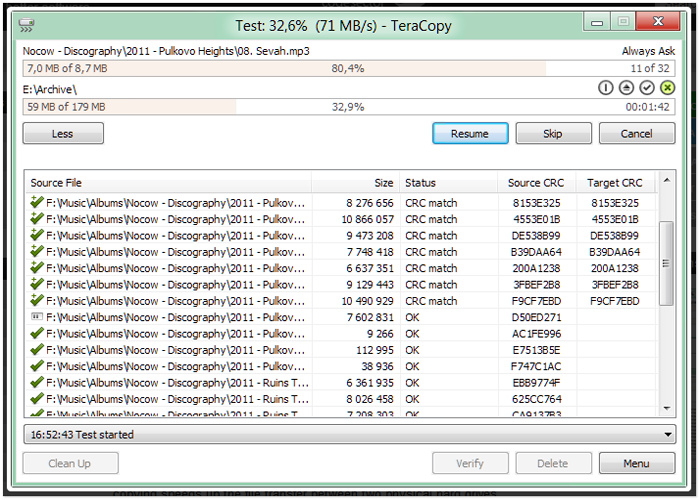This screenshot has width=700, height=500.
Task: Select the target CRC value B39DAA64
Action: coord(615,252)
